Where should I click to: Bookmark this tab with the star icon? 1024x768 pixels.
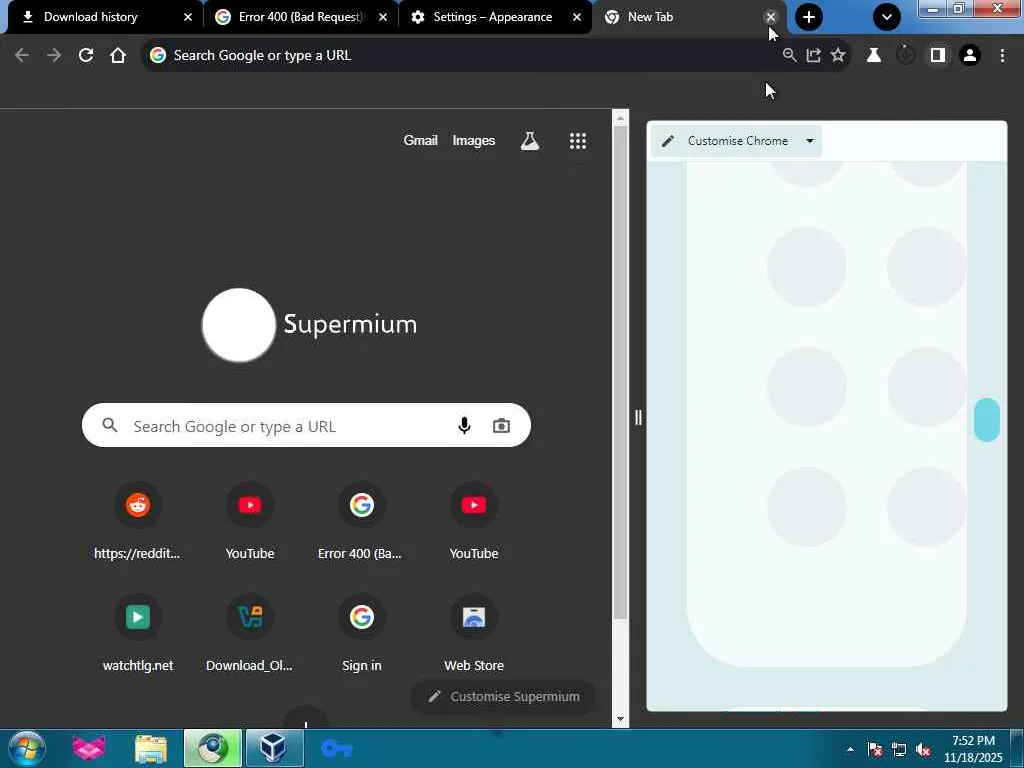[838, 56]
